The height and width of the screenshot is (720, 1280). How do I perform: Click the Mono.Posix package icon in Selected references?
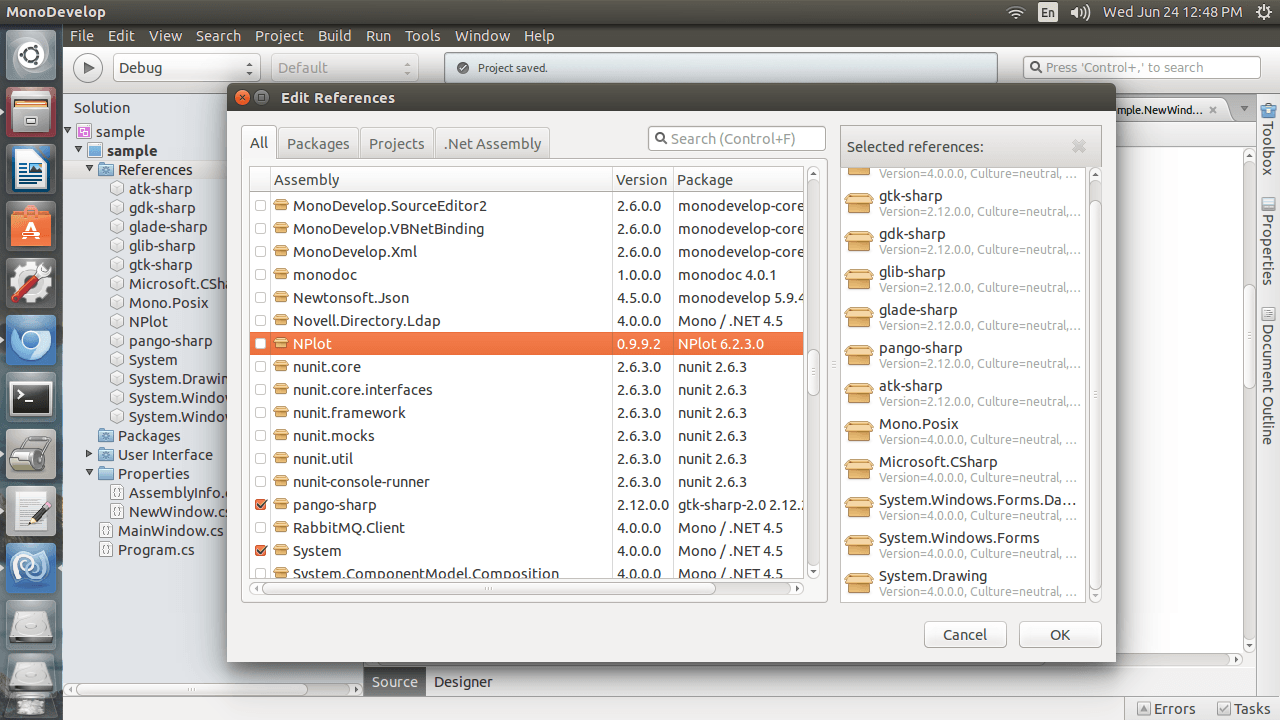click(x=859, y=431)
